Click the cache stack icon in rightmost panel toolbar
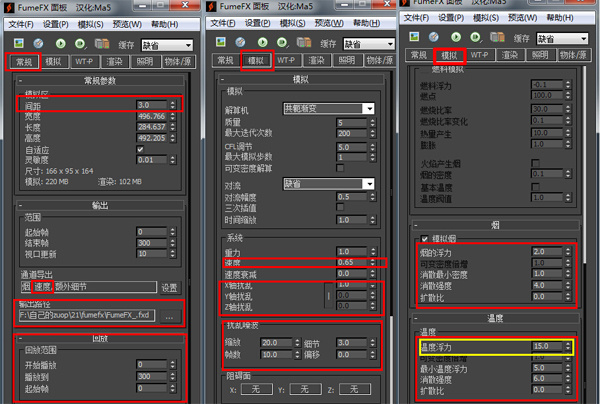 (497, 37)
